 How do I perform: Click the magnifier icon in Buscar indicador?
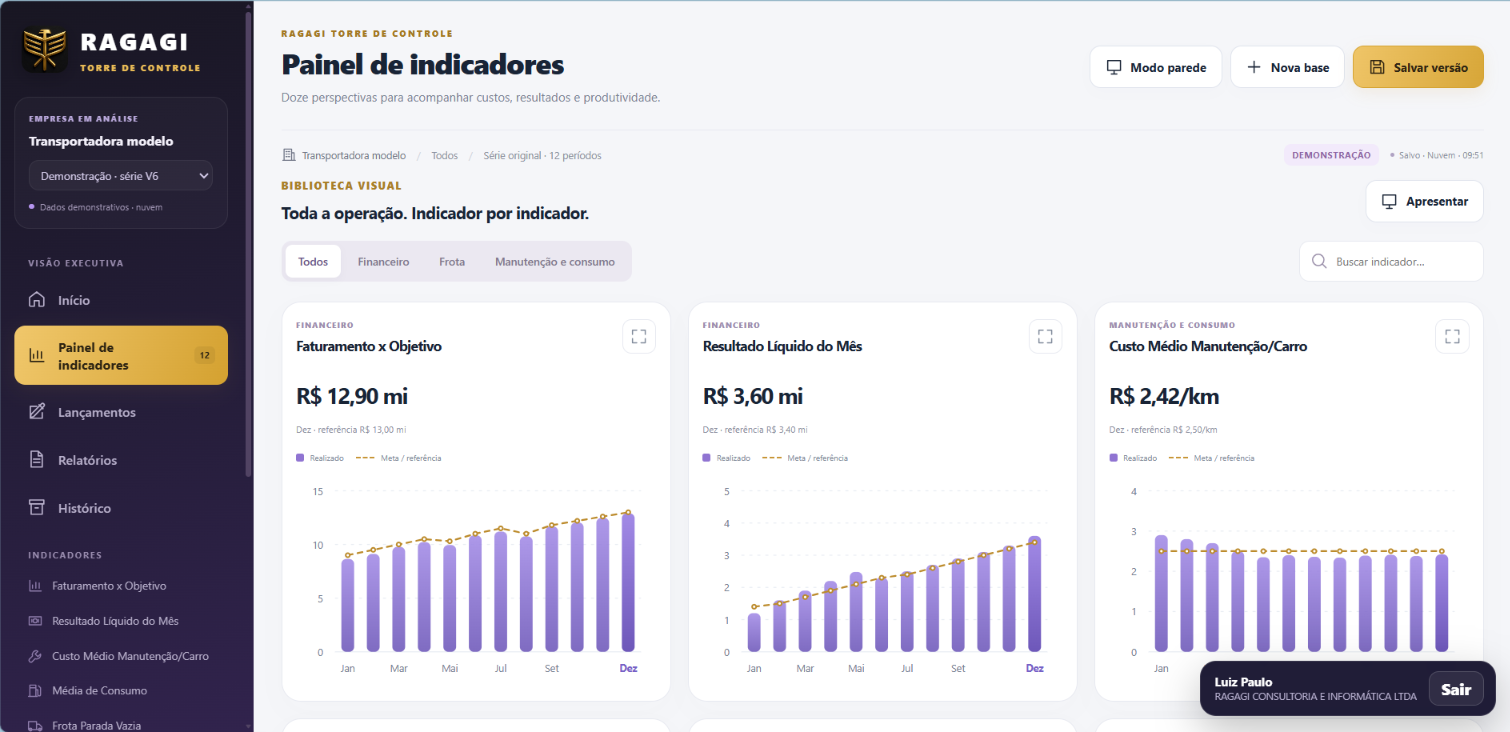click(1319, 261)
